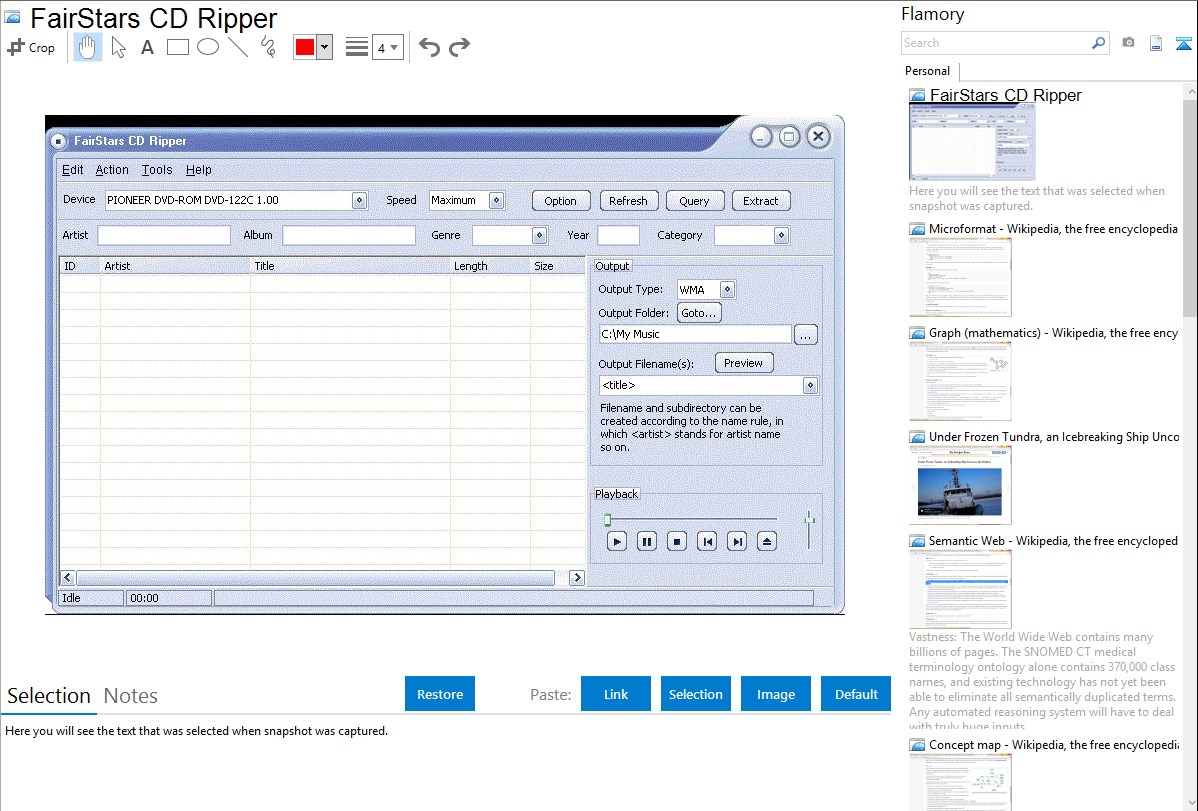Screen dimensions: 1198x811
Task: Click the Album input field
Action: (349, 235)
